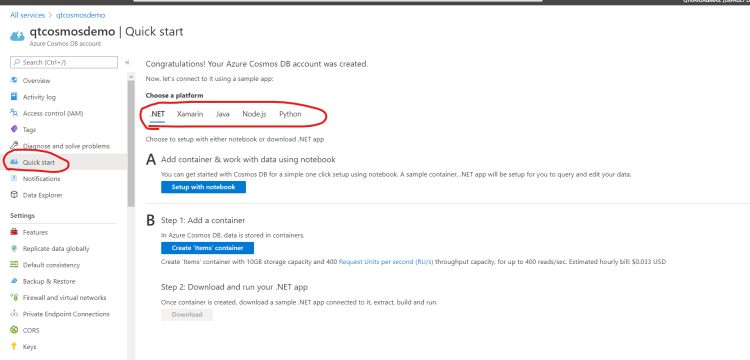750x360 pixels.
Task: Click Setup with notebook button
Action: pyautogui.click(x=203, y=187)
